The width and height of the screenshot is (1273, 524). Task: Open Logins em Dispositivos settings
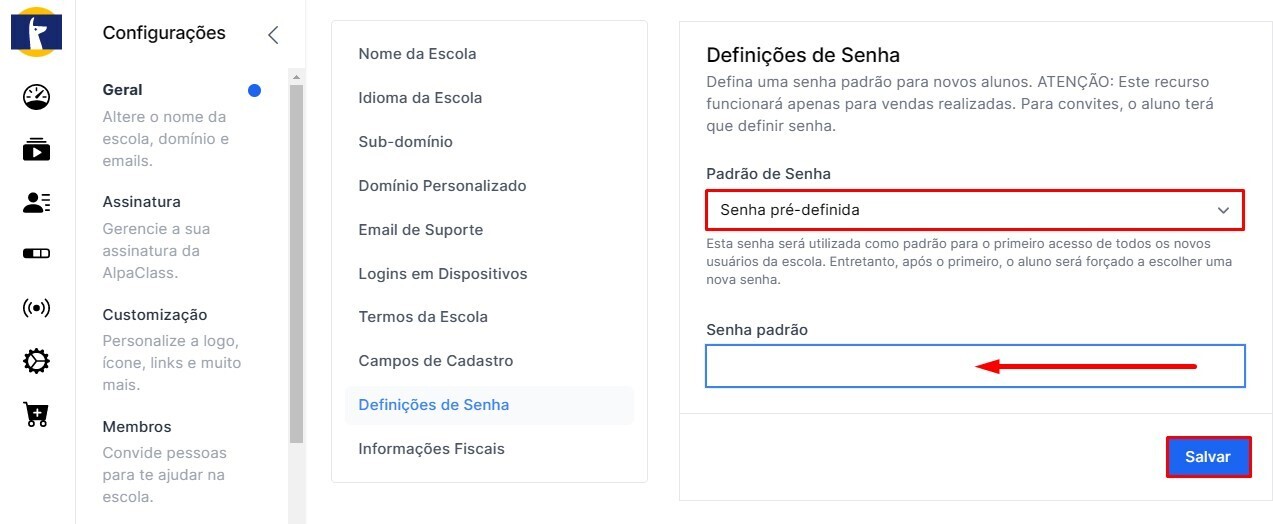tap(442, 274)
